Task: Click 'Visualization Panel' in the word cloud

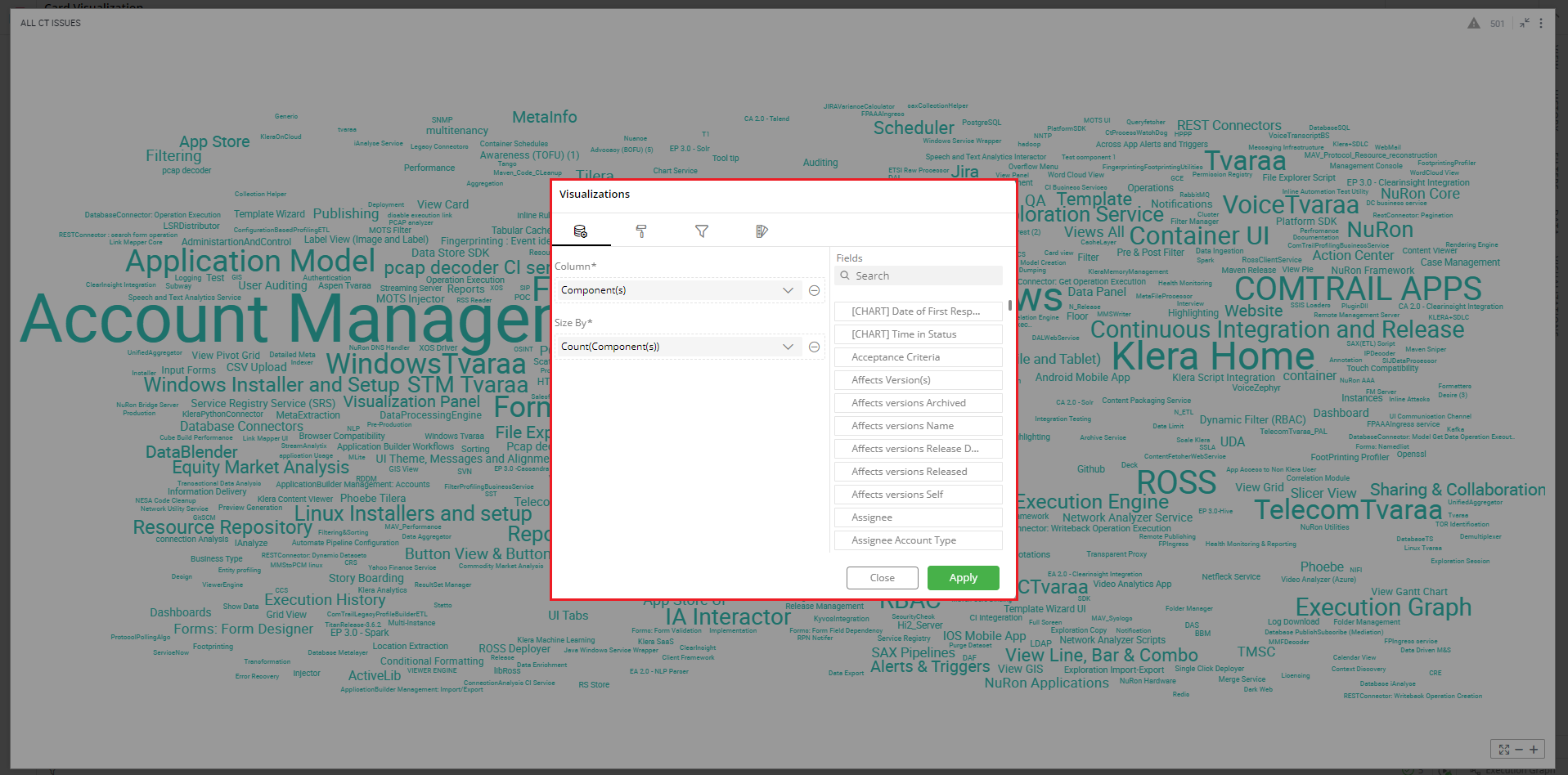Action: (x=411, y=402)
